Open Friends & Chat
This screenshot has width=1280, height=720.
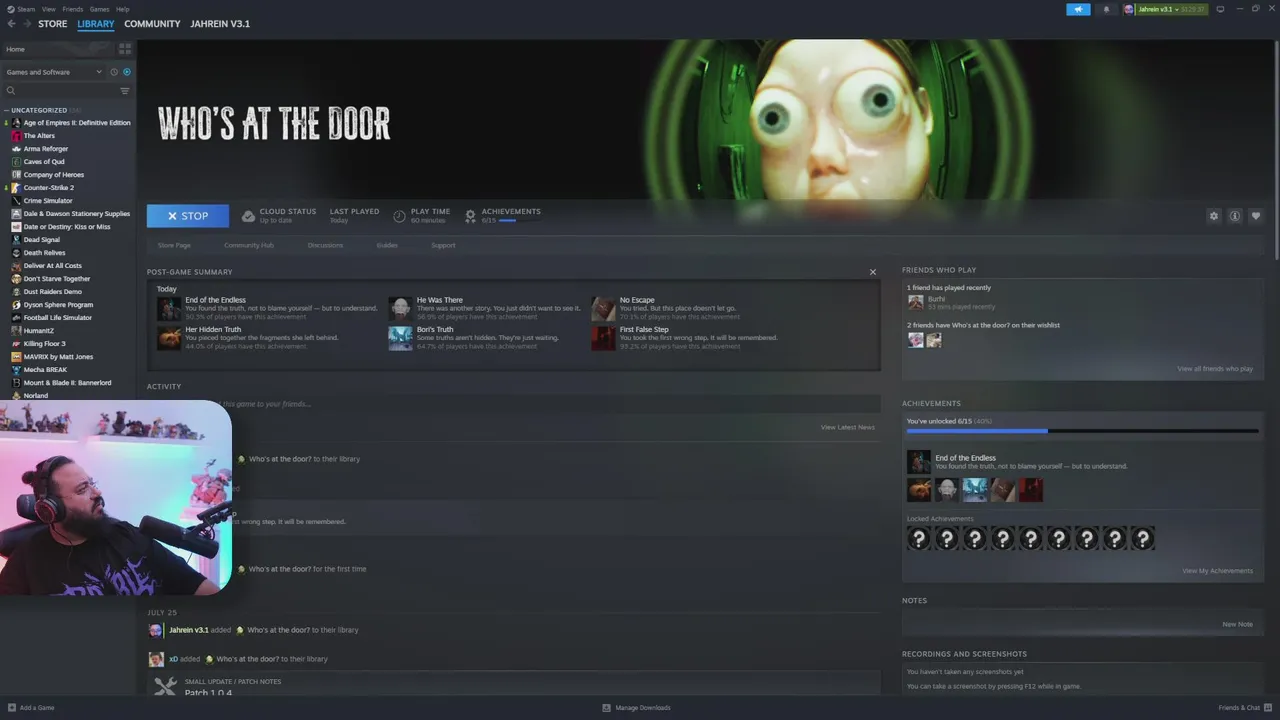1244,708
